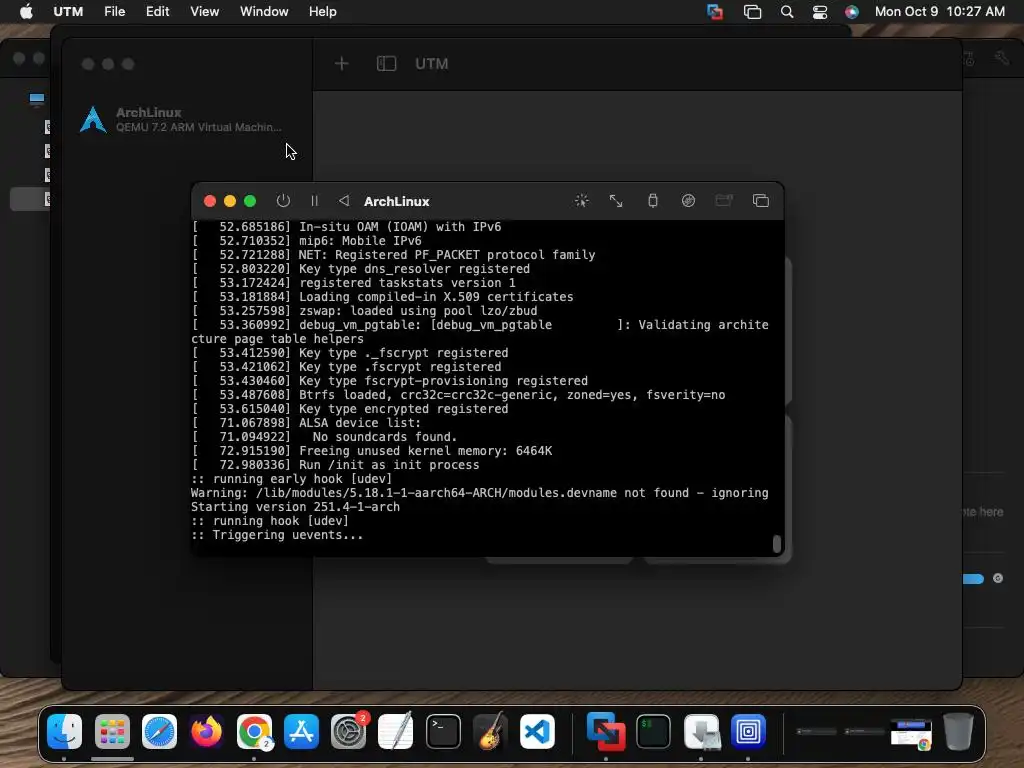Screen dimensions: 1024x768
Task: Click the date and time in menu bar
Action: (940, 12)
